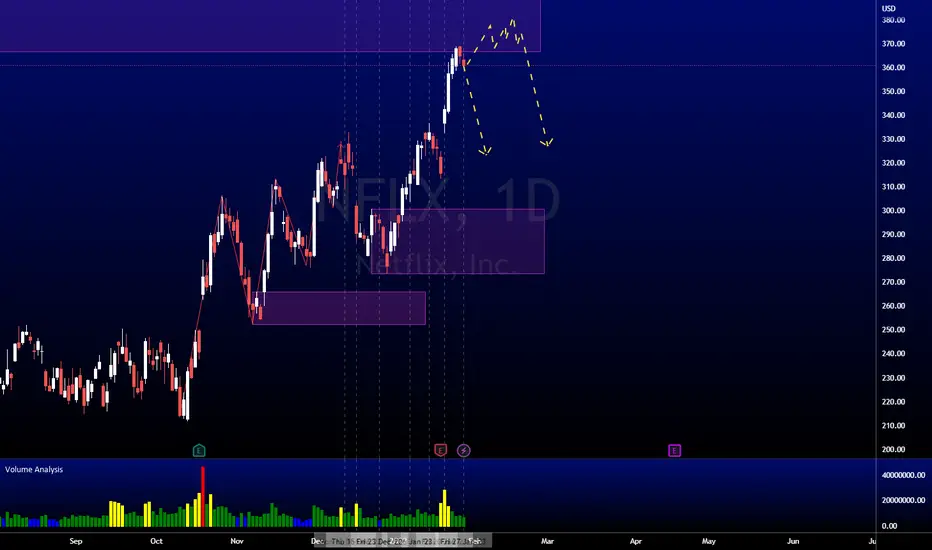This screenshot has height=550, width=932.
Task: Click the 340.00 price axis label
Action: click(893, 115)
